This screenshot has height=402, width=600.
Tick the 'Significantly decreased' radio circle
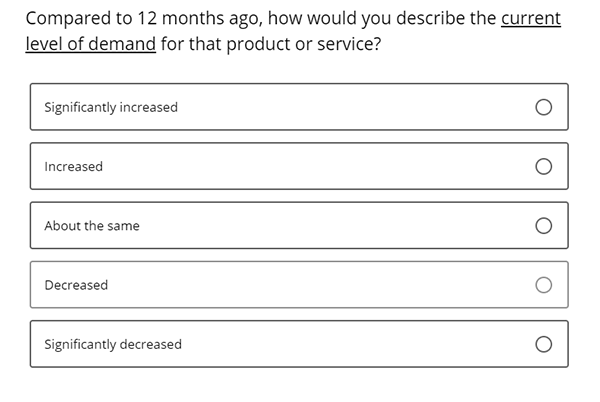[x=543, y=344]
